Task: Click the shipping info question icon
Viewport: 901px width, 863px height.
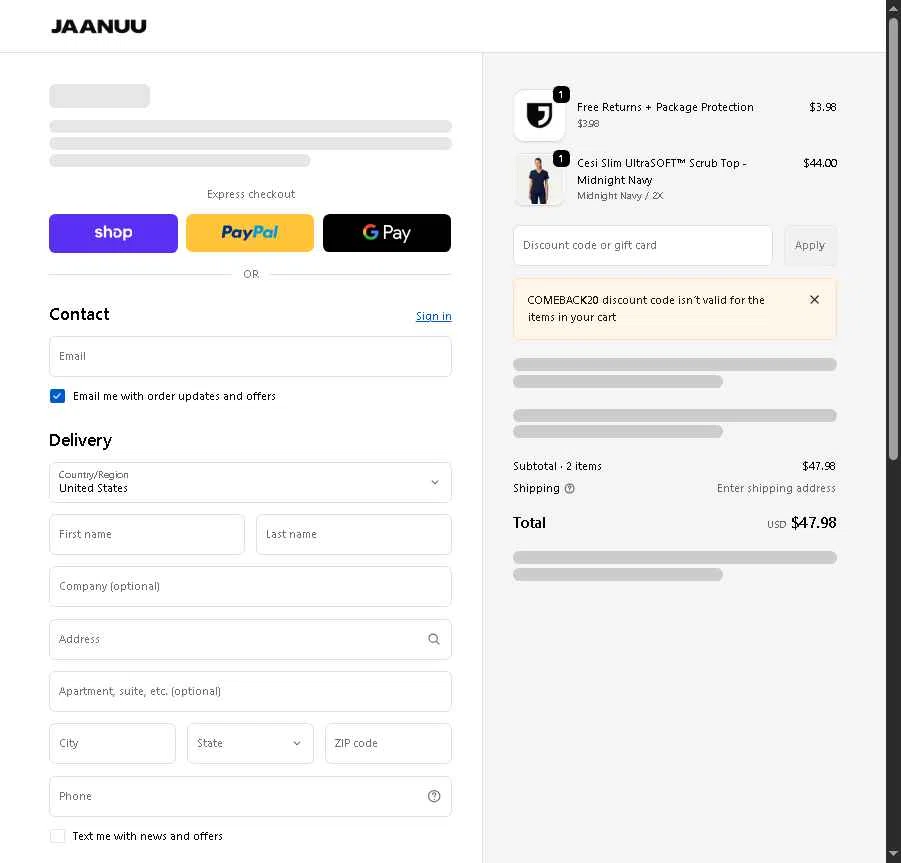Action: pos(570,489)
